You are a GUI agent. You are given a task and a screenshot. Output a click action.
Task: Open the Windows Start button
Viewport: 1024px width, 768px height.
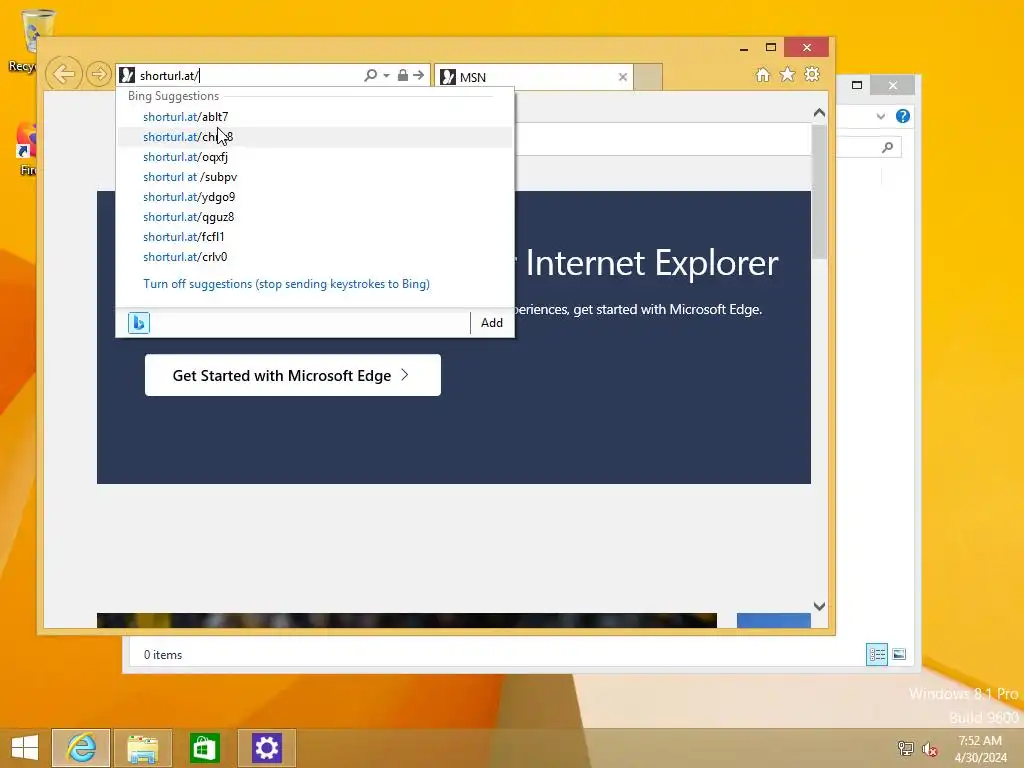(x=25, y=748)
